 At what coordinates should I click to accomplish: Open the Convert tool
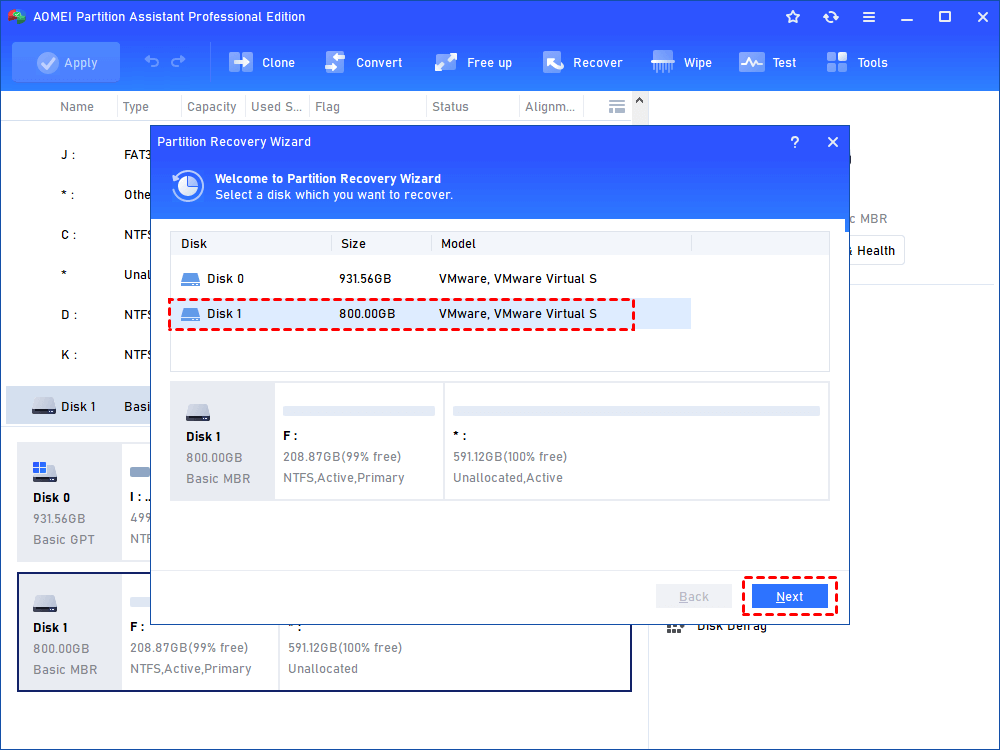[x=364, y=62]
